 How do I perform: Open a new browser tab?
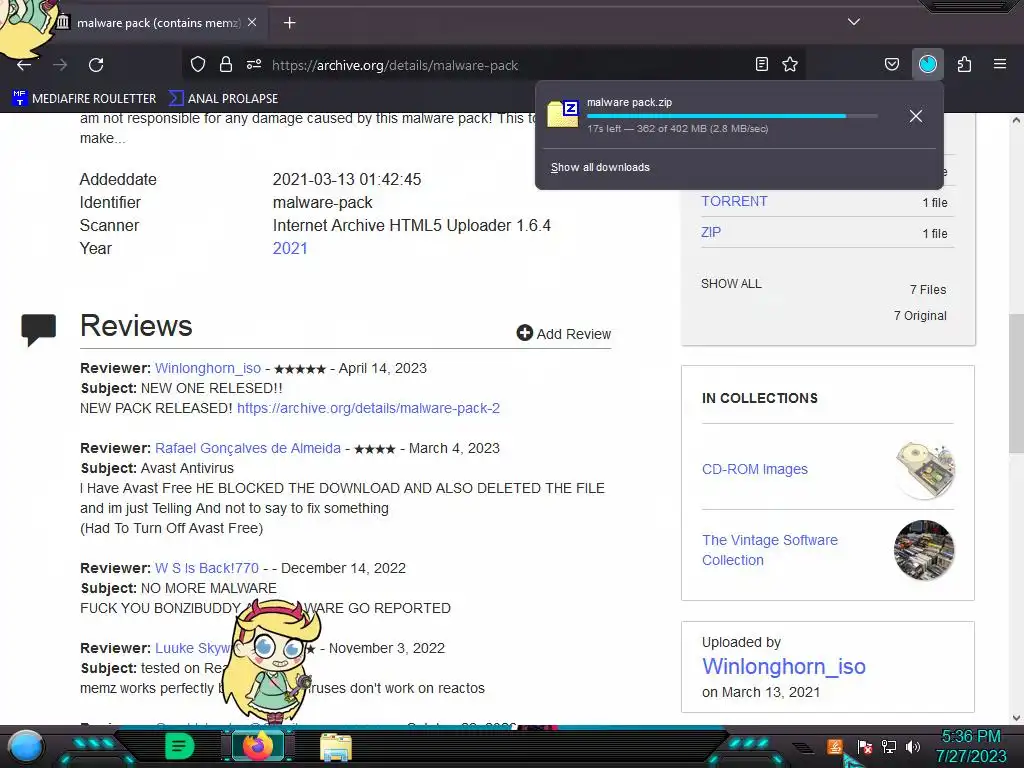coord(289,23)
